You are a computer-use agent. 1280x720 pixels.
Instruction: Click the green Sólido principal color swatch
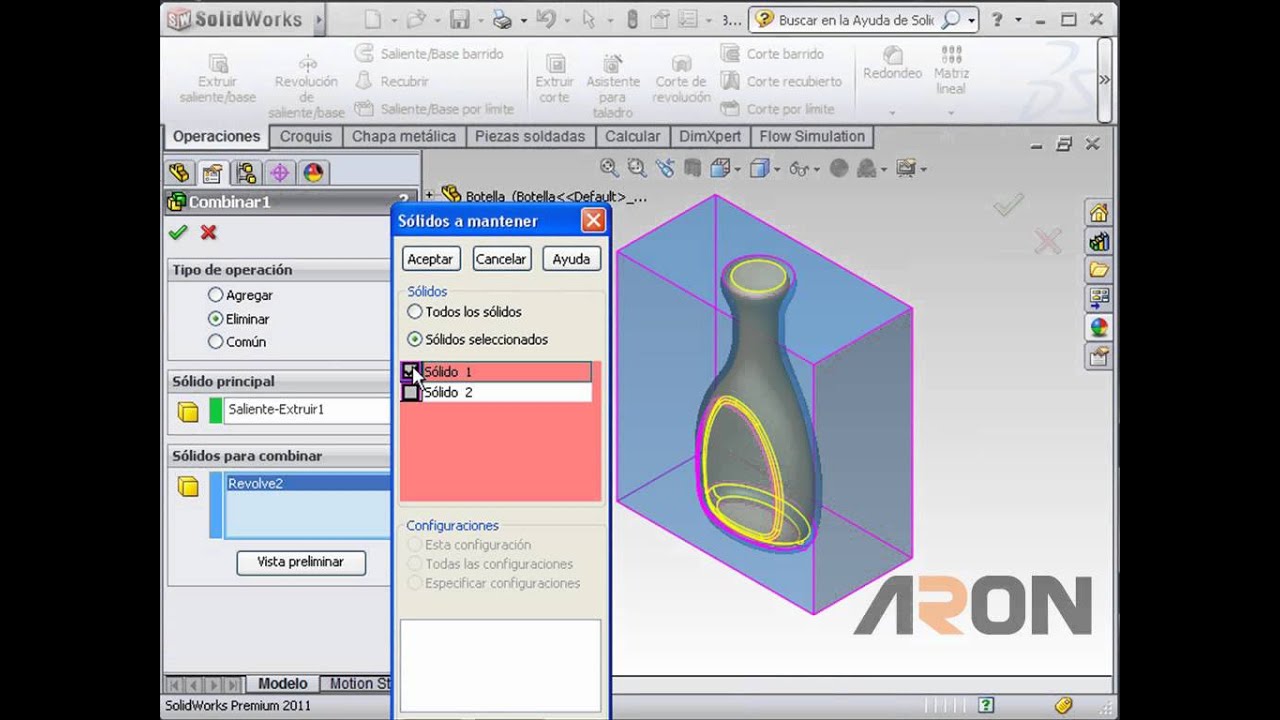tap(215, 410)
